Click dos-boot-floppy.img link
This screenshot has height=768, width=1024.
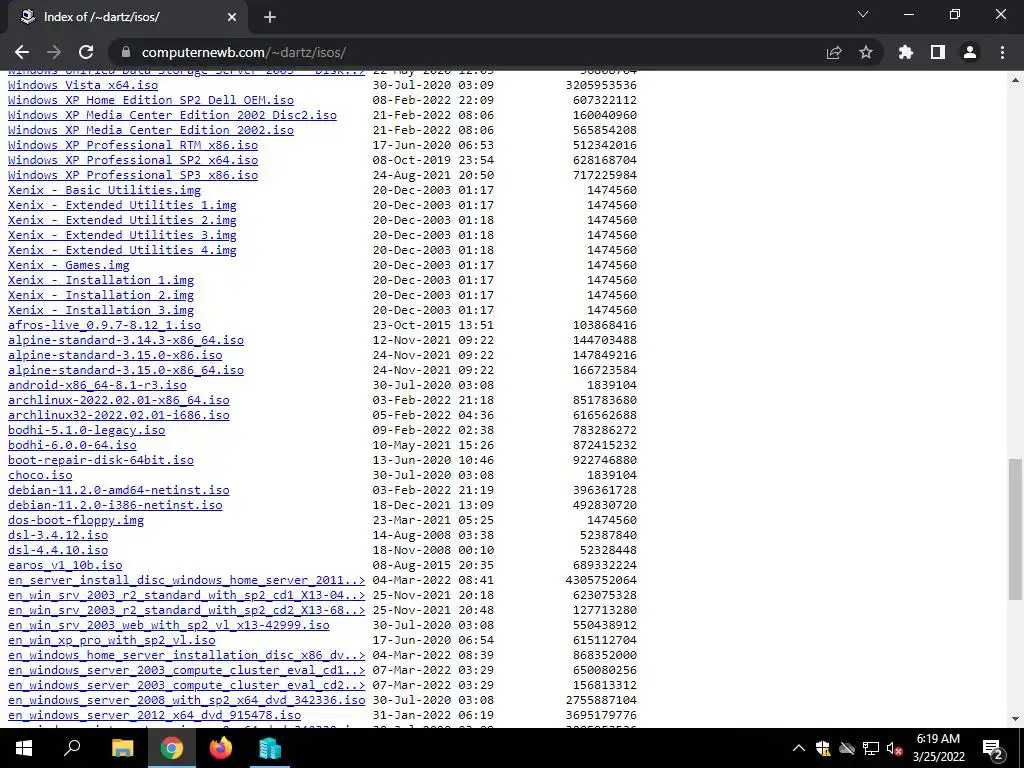(x=76, y=520)
